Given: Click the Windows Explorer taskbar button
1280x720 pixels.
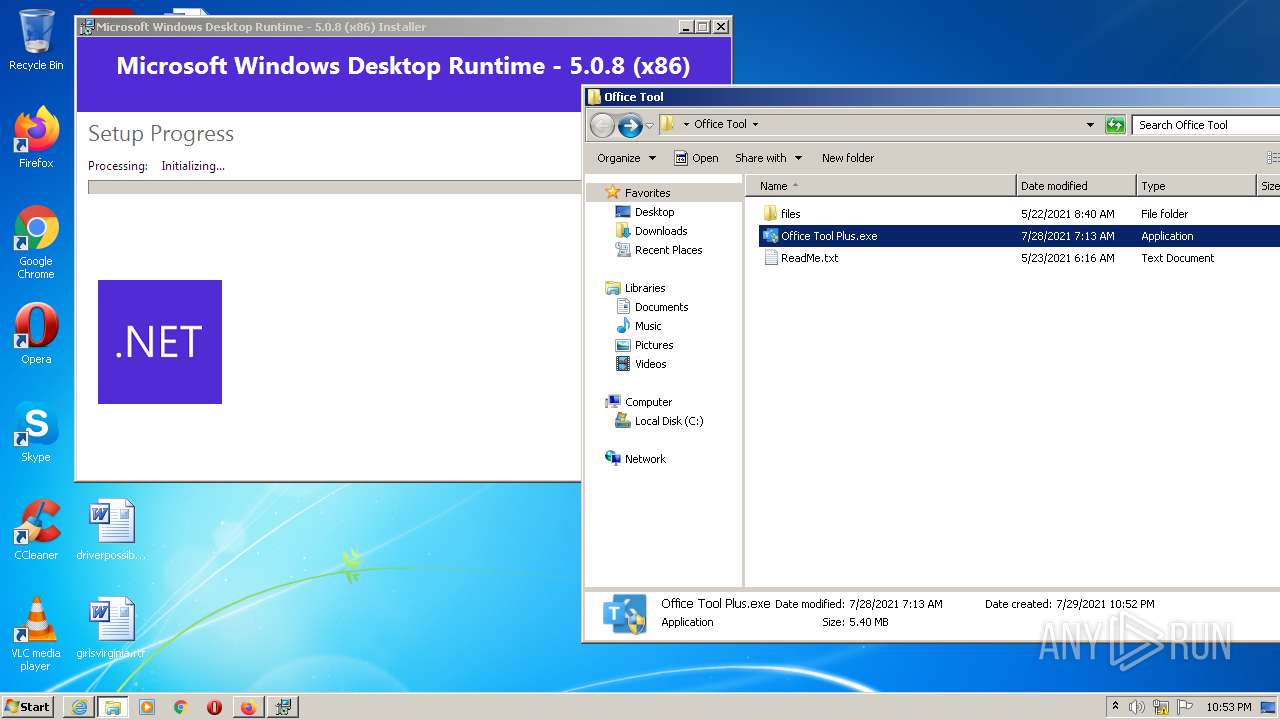Looking at the screenshot, I should [x=113, y=707].
